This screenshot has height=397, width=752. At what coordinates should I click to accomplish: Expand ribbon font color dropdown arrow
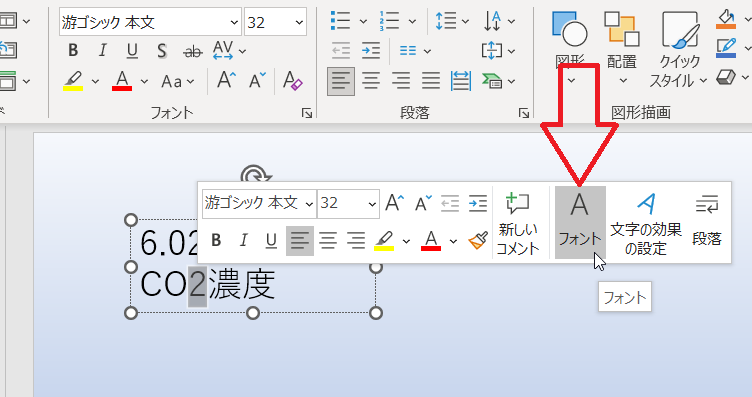click(144, 82)
